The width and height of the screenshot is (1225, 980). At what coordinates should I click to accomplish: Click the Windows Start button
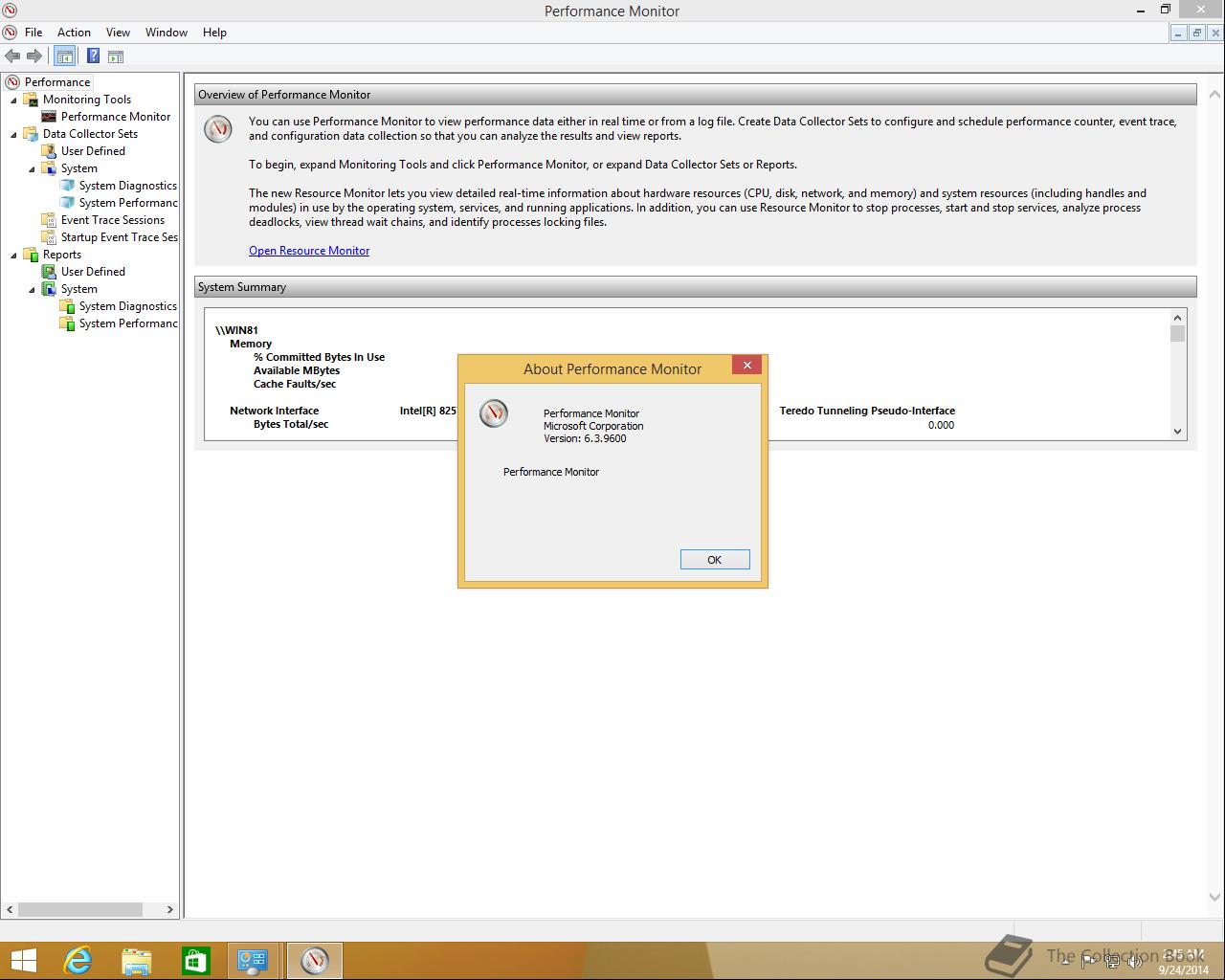click(x=23, y=960)
